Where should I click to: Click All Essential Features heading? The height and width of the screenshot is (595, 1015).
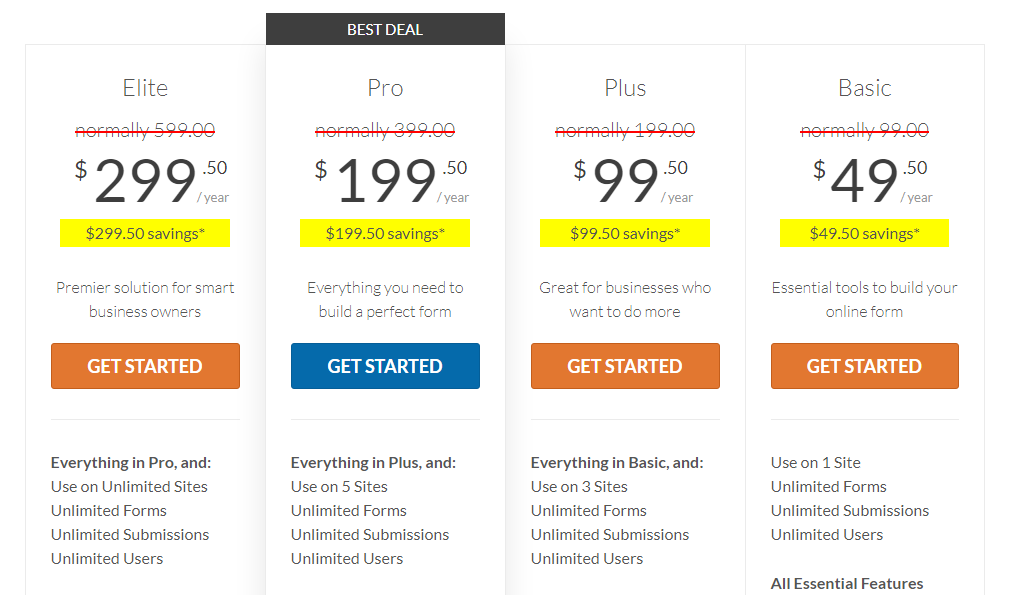[847, 583]
